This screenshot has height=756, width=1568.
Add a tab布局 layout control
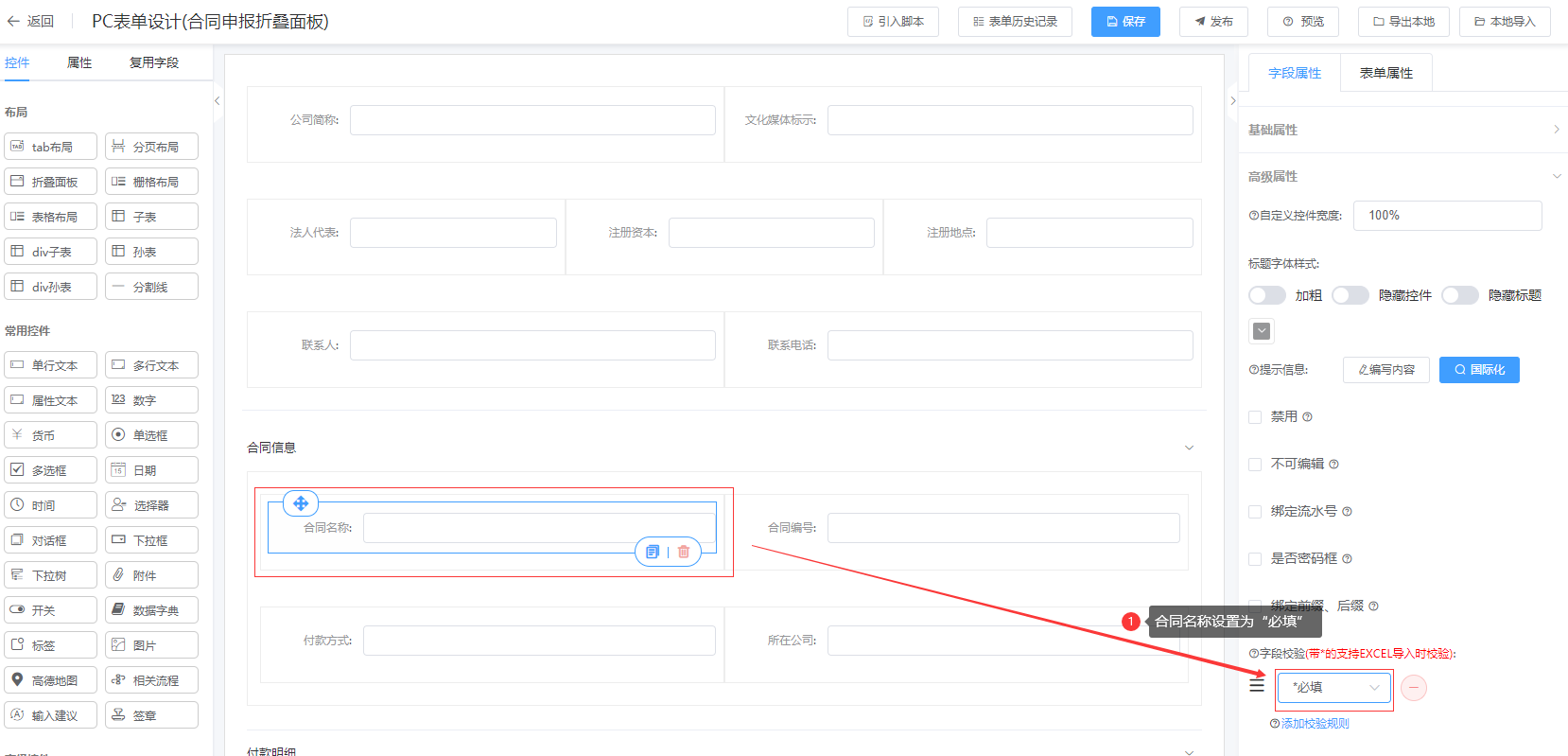point(51,147)
